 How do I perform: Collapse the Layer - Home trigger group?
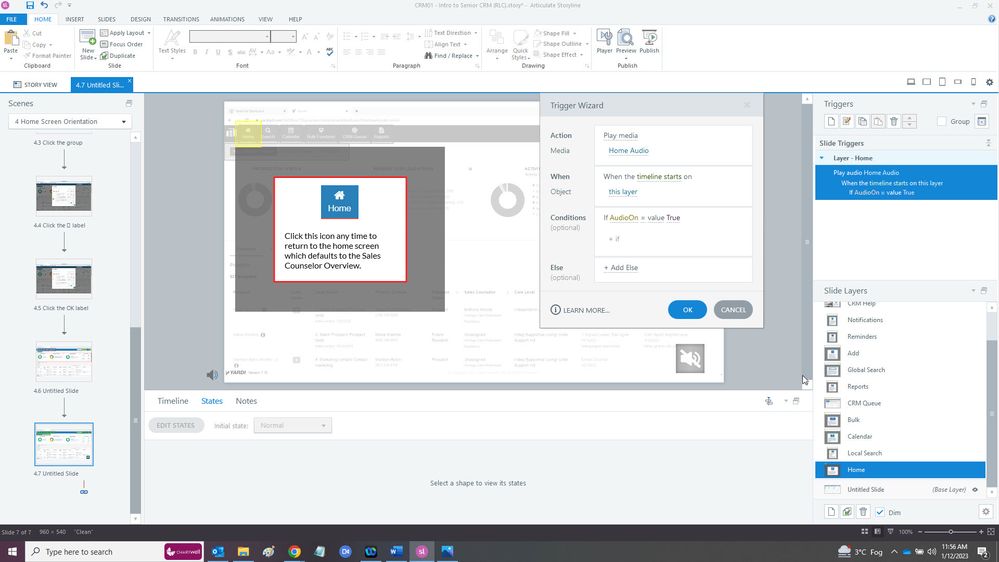[x=822, y=158]
